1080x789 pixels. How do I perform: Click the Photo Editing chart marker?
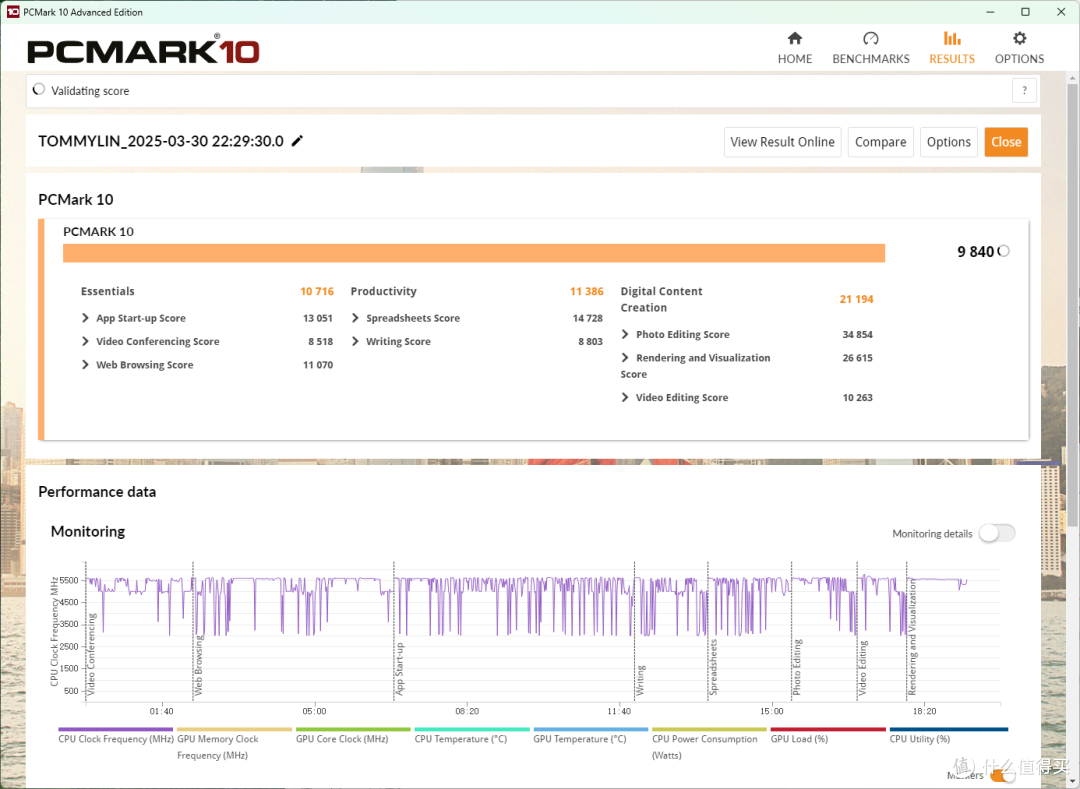(x=797, y=667)
